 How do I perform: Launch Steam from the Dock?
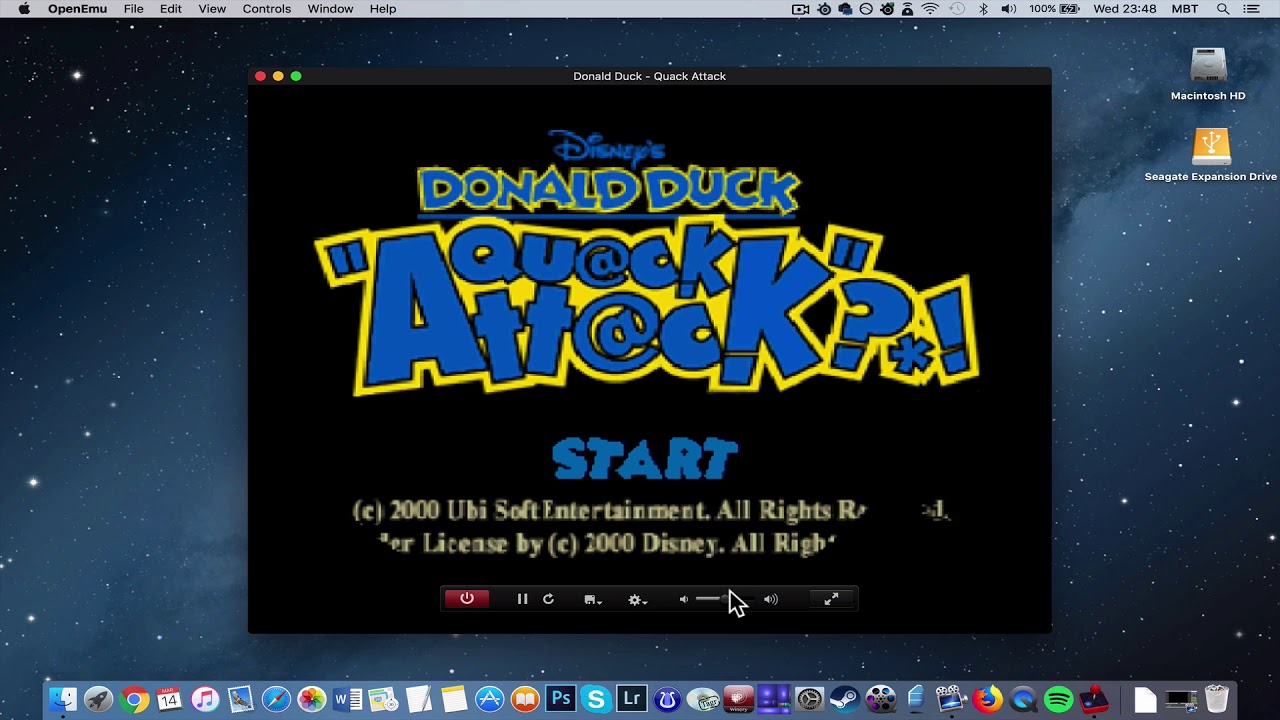[x=845, y=699]
